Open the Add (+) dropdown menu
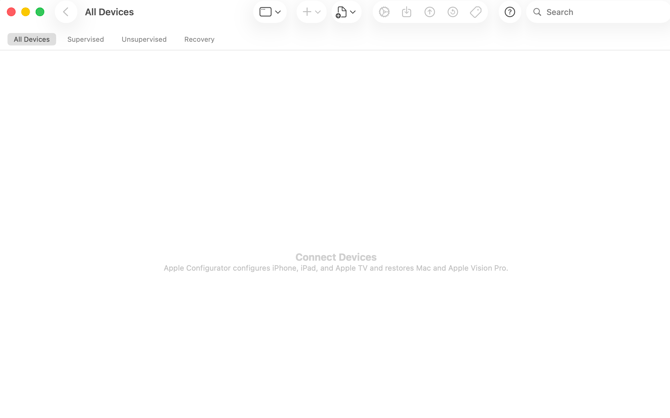670x418 pixels. tap(311, 12)
